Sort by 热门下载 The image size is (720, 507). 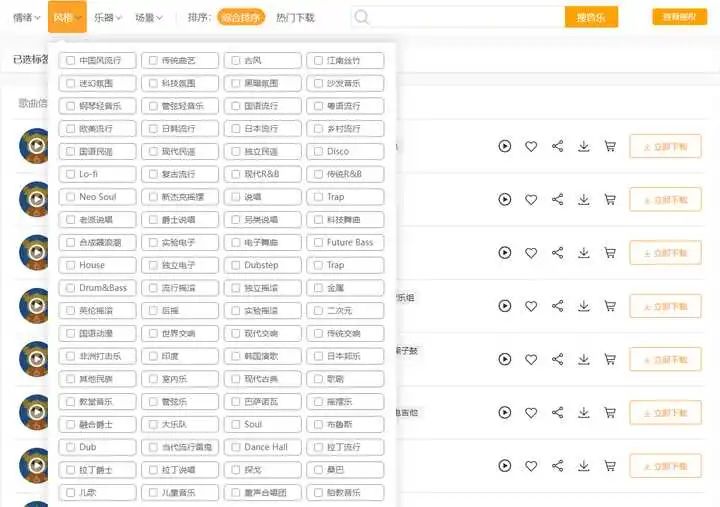tap(295, 17)
